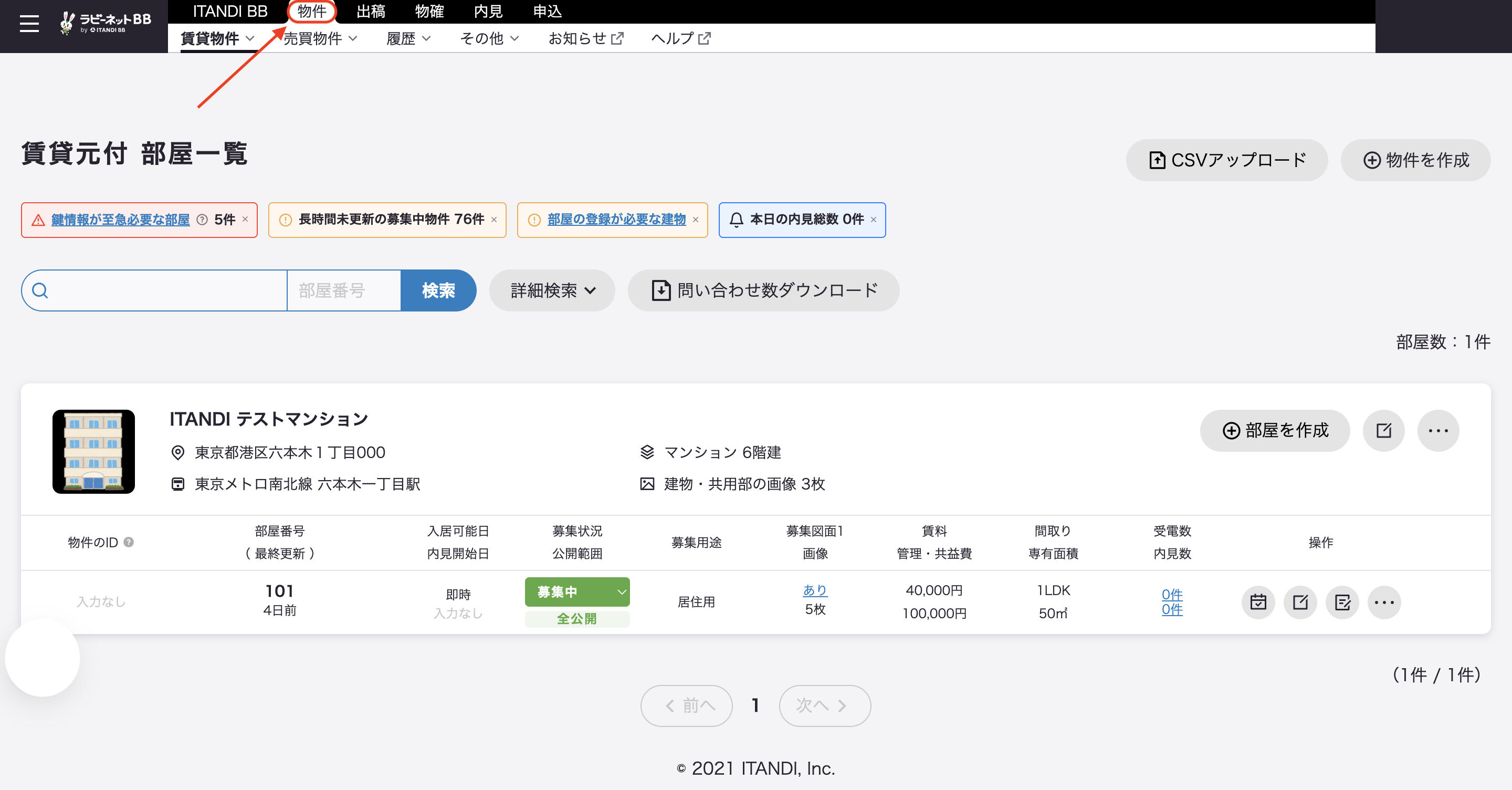Open the three-dot menu in room 101 row
Viewport: 1512px width, 790px height.
[1384, 602]
